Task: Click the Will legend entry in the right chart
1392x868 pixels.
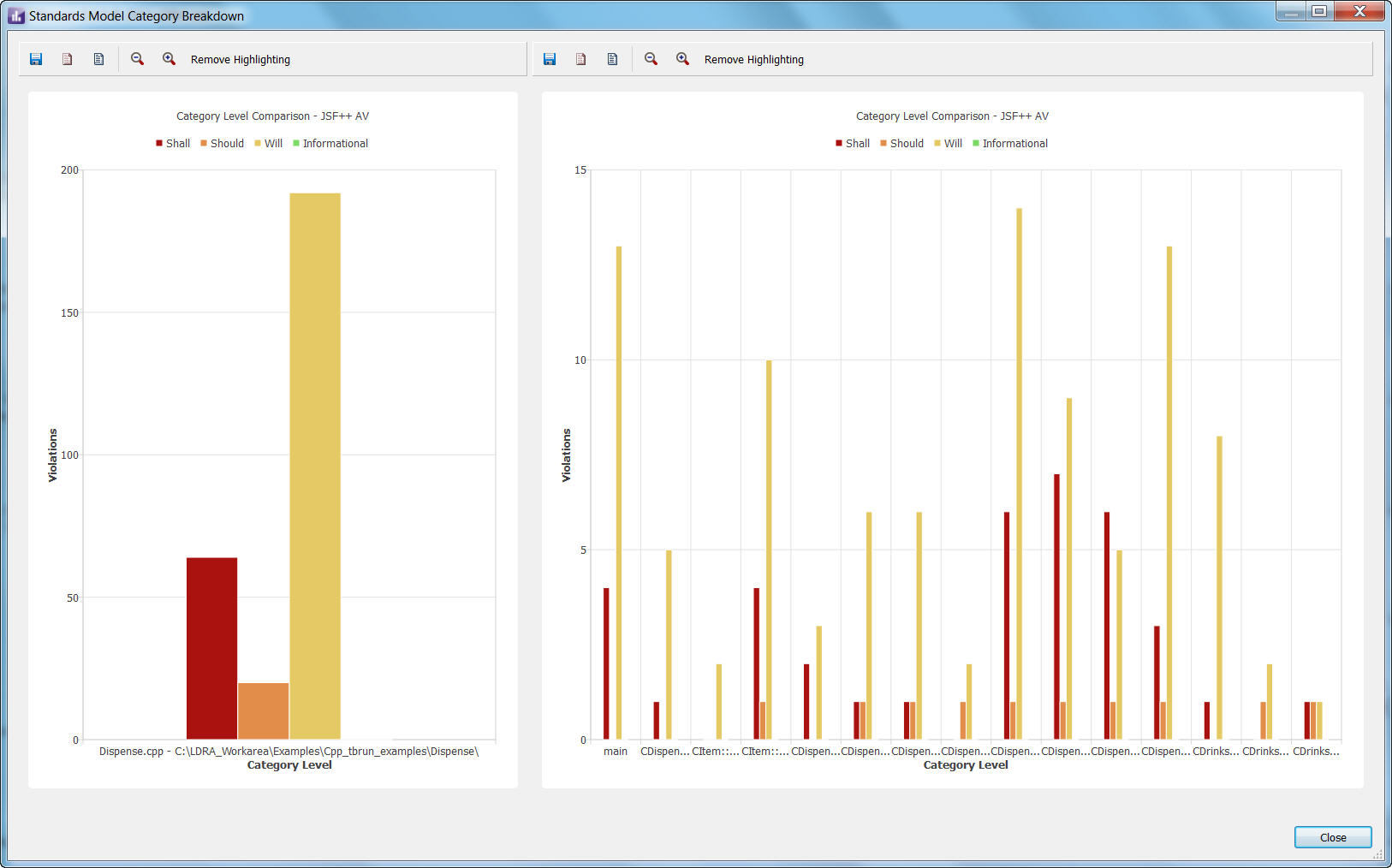Action: click(x=949, y=144)
